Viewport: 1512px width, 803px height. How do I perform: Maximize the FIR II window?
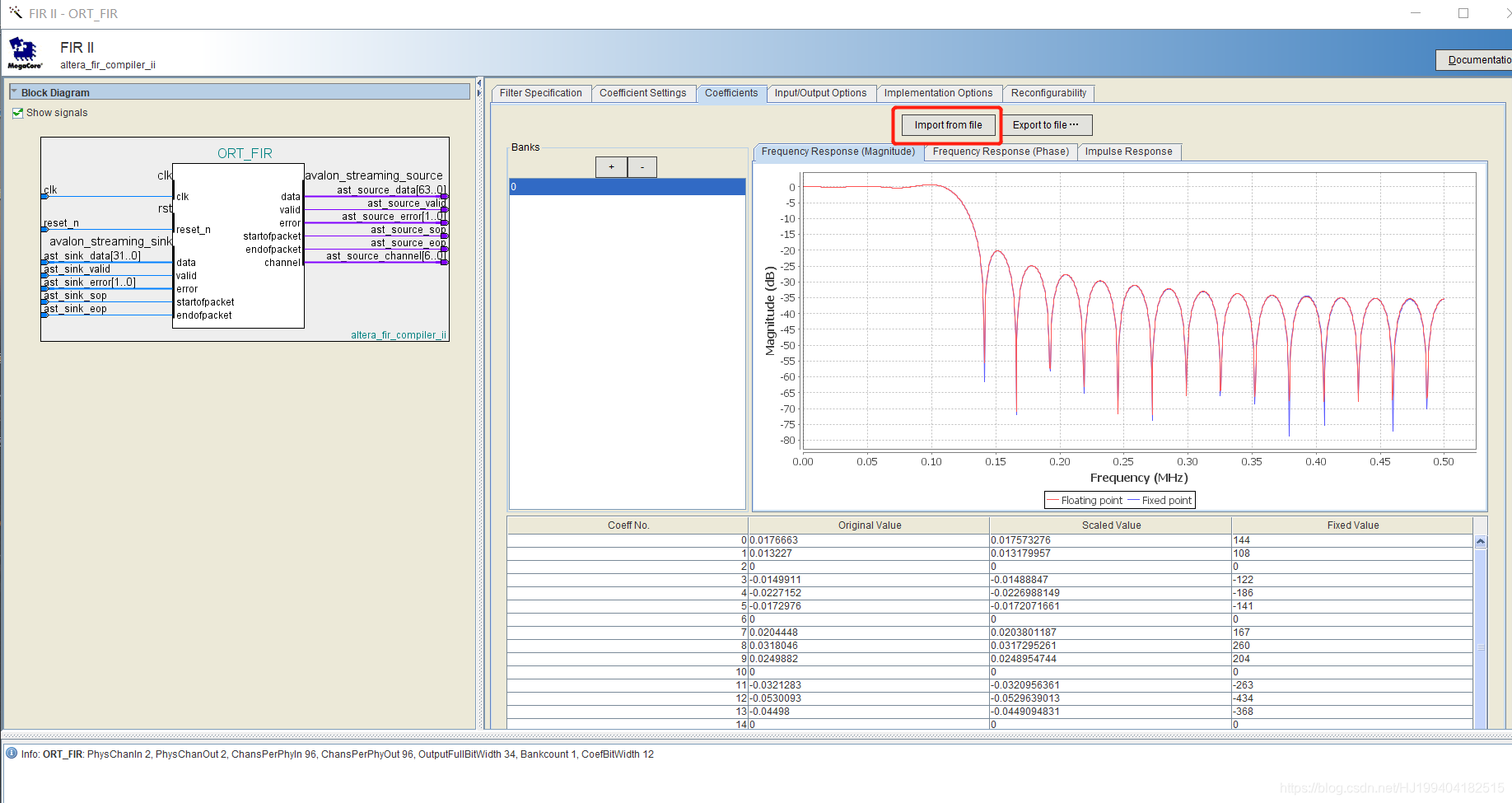click(1463, 13)
